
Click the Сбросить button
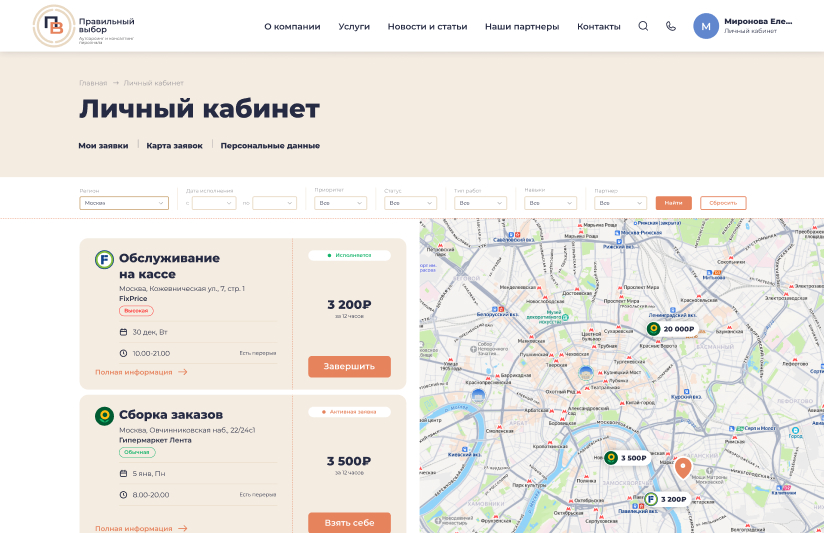click(723, 203)
